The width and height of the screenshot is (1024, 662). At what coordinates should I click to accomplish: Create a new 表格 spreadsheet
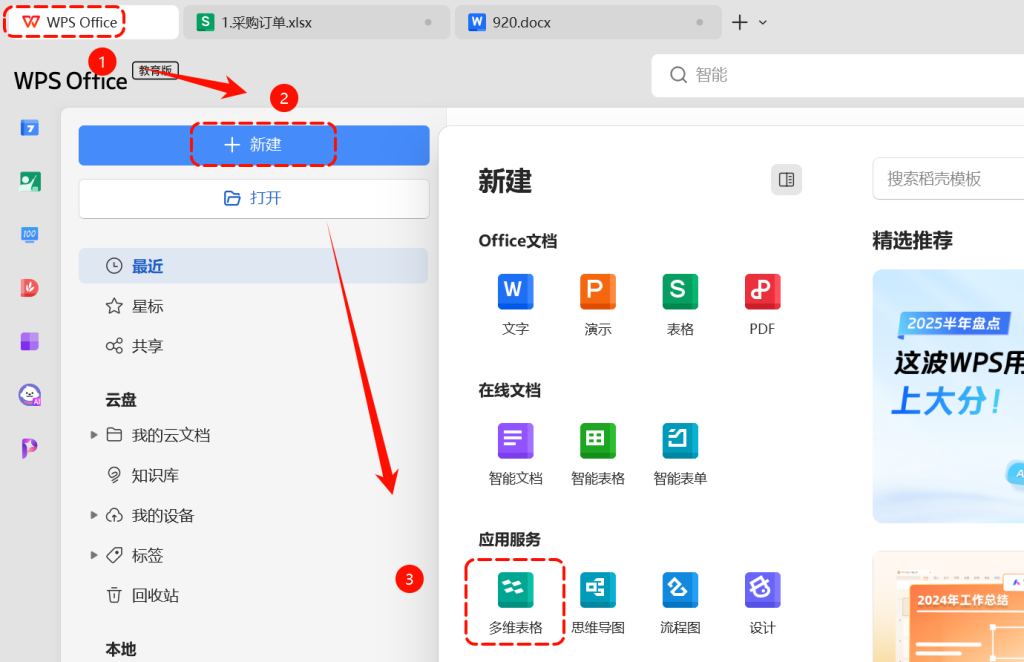[x=680, y=305]
